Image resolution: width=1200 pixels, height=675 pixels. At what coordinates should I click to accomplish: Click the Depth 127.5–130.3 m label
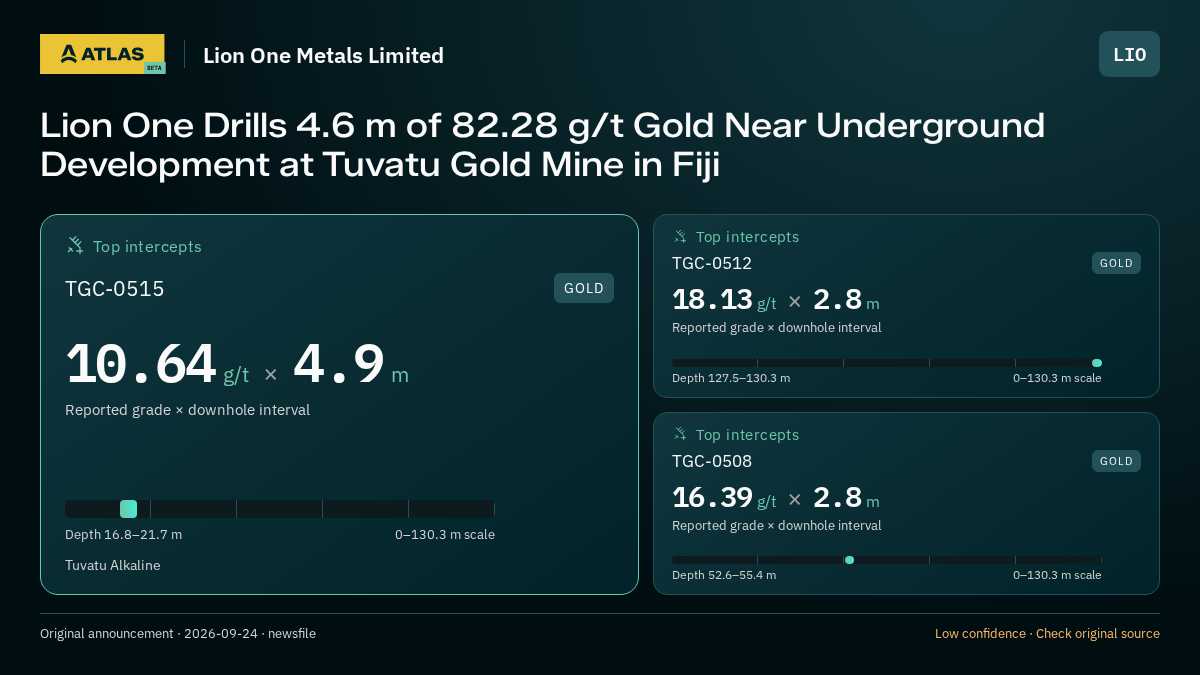[731, 378]
